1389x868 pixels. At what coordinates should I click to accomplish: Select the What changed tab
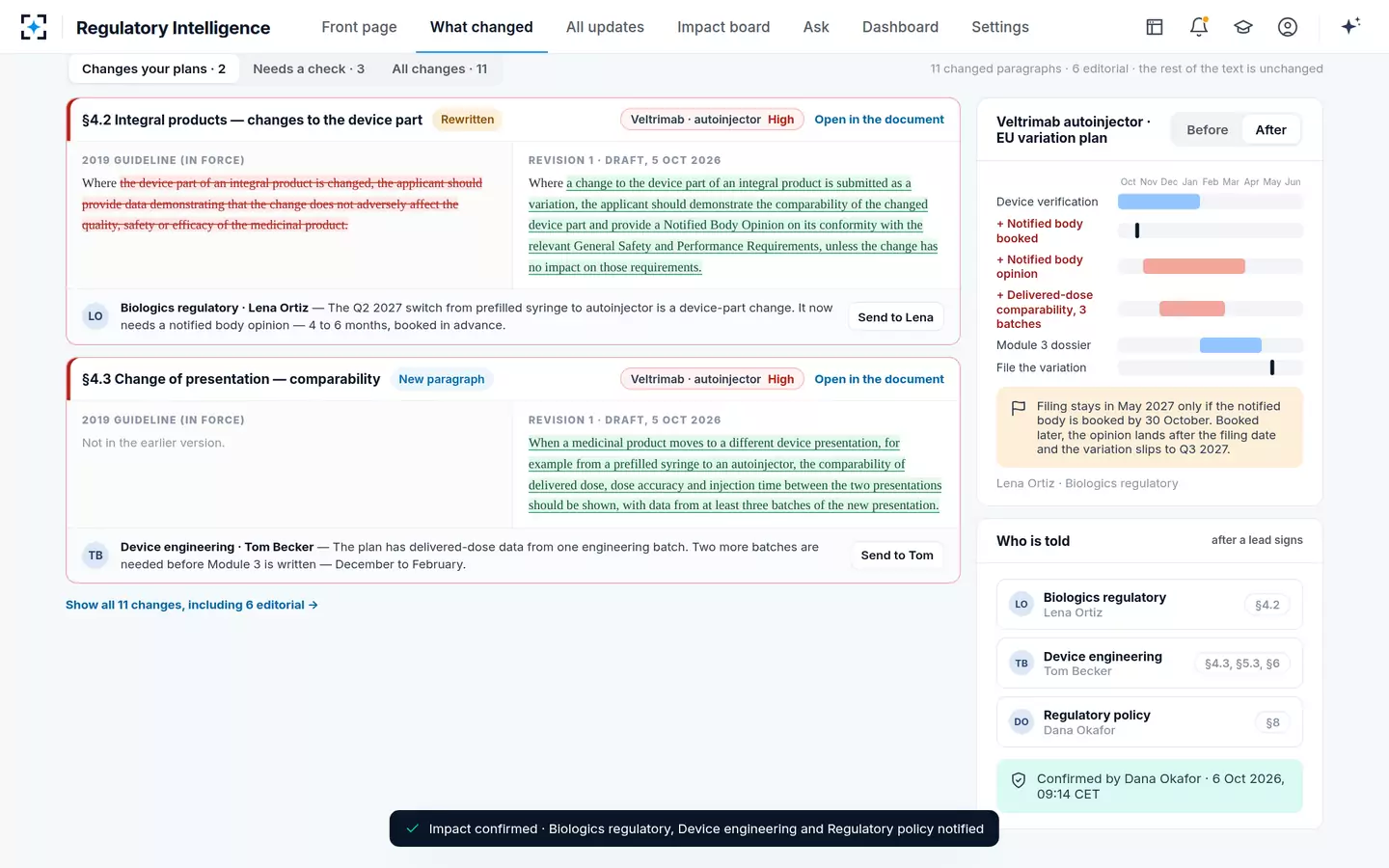click(481, 27)
